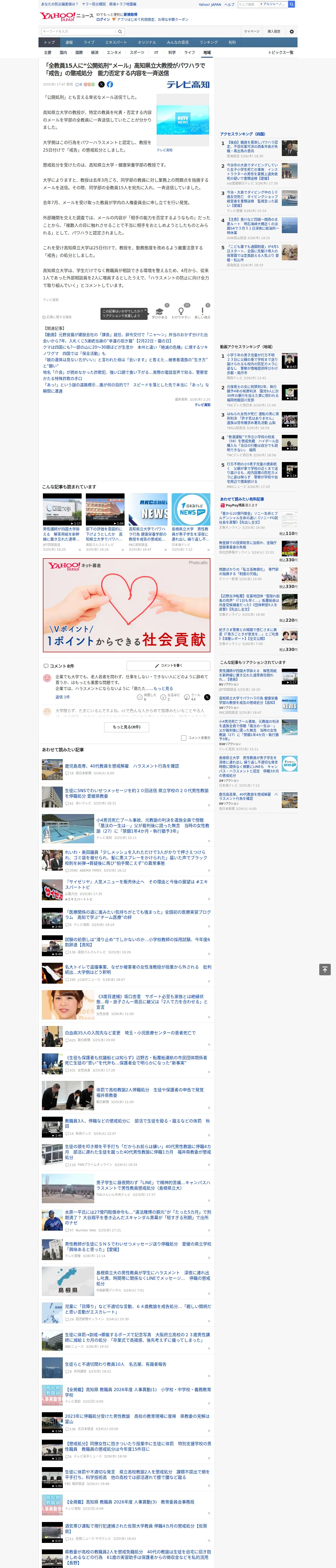The width and height of the screenshot is (336, 1568).
Task: Open the KUTV NEWS article video thumbnail
Action: click(x=183, y=119)
